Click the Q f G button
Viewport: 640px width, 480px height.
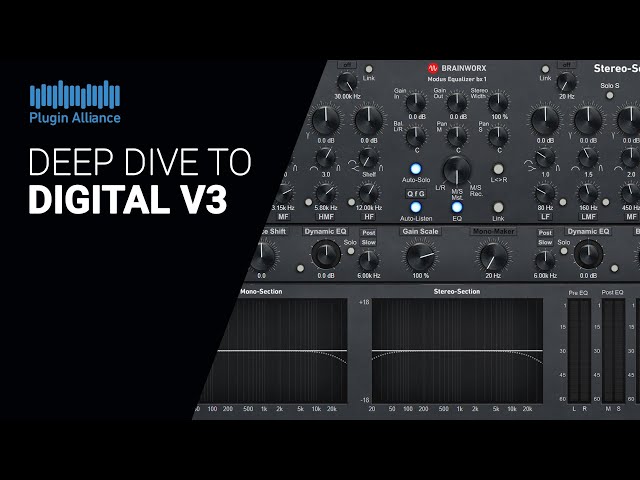416,193
